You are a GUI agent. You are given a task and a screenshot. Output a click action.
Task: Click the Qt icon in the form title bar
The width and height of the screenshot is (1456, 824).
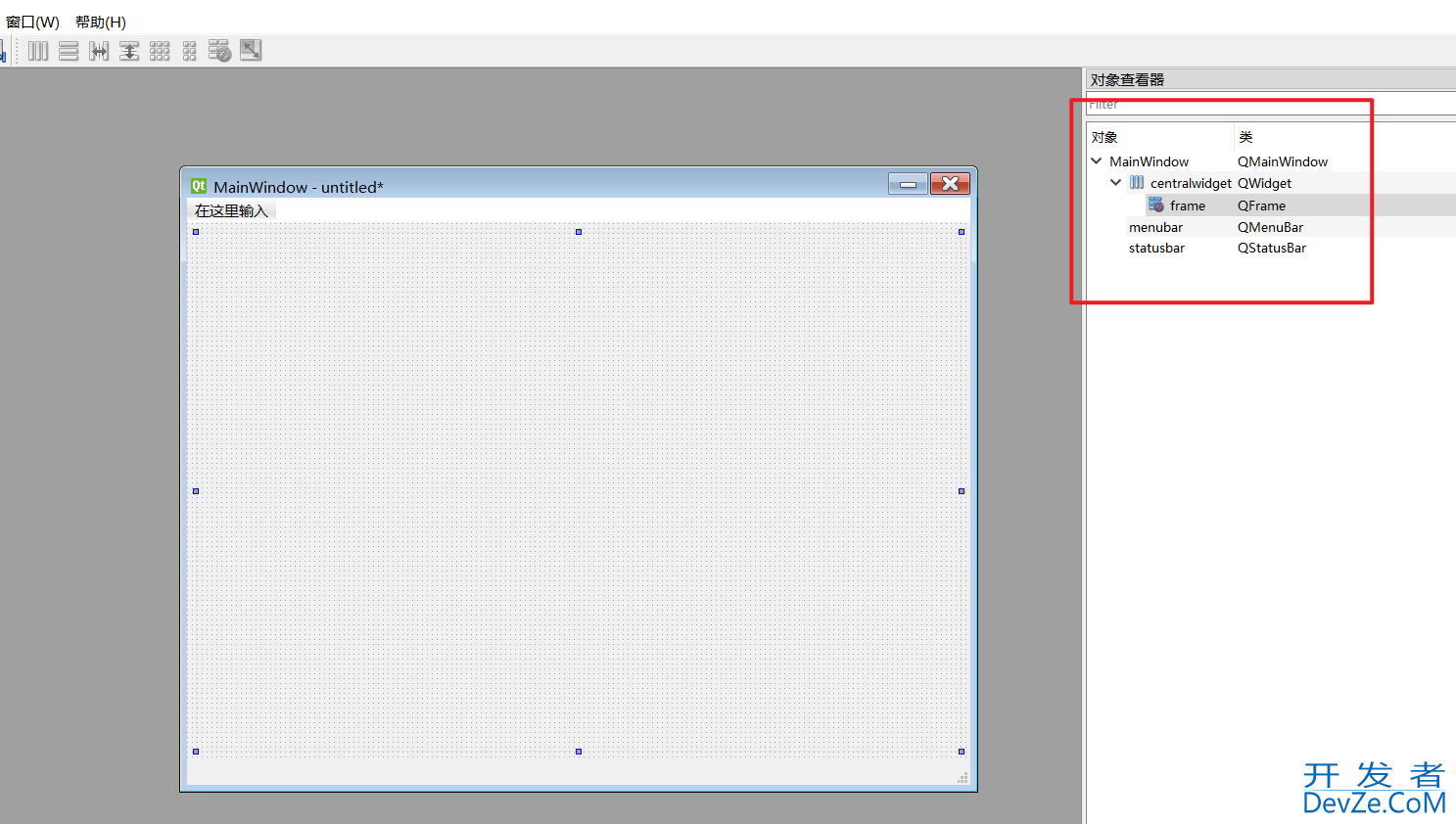[199, 186]
